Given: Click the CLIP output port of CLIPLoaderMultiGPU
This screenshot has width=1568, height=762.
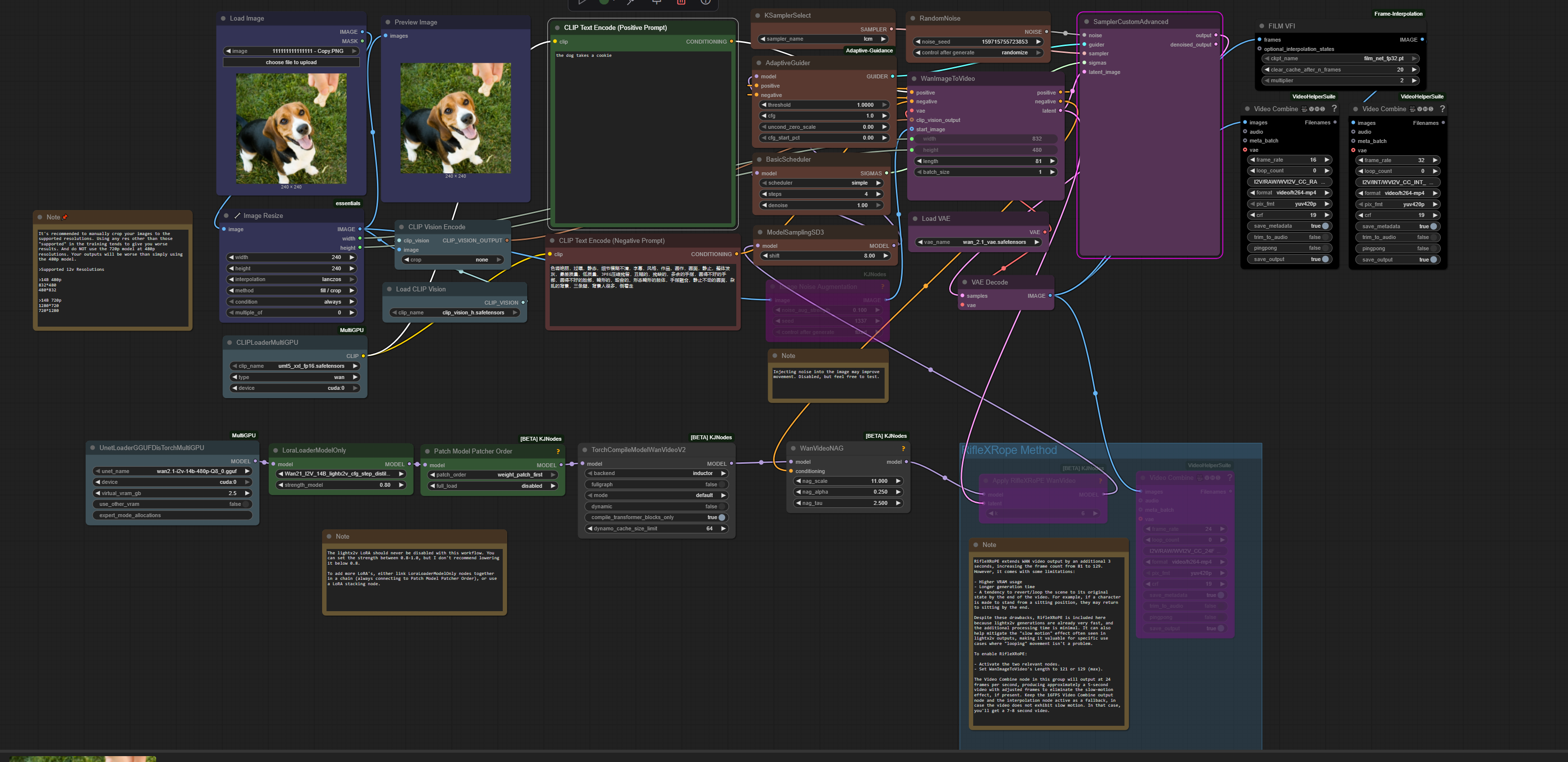Looking at the screenshot, I should 363,356.
